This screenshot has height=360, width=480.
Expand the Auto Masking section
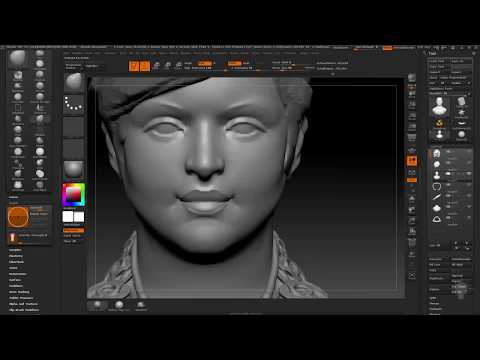19,292
